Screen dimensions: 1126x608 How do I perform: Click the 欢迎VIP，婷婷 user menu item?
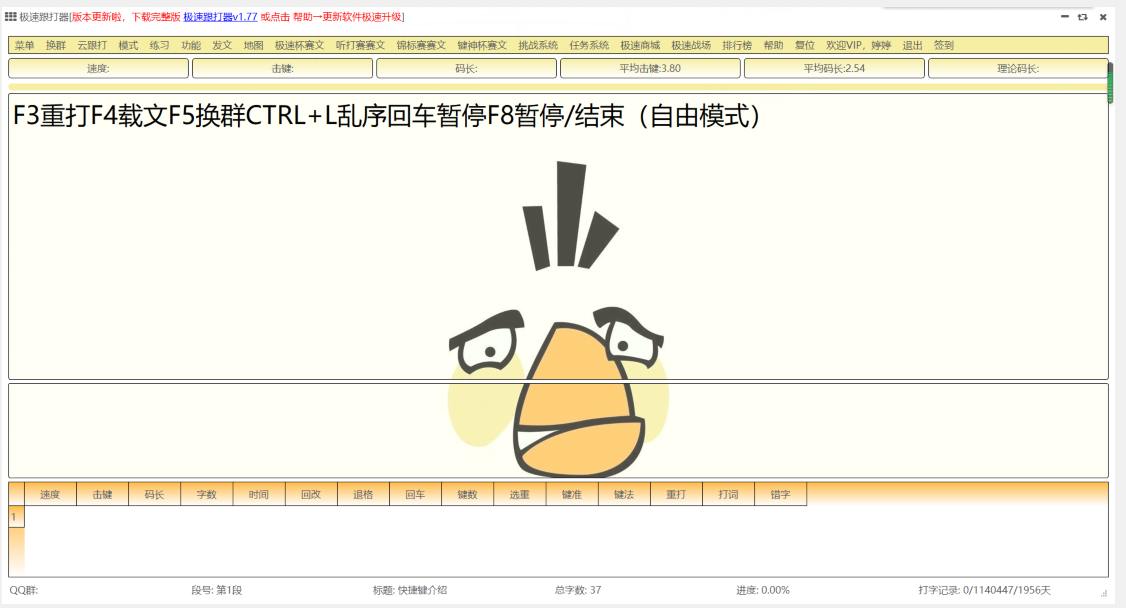point(859,45)
